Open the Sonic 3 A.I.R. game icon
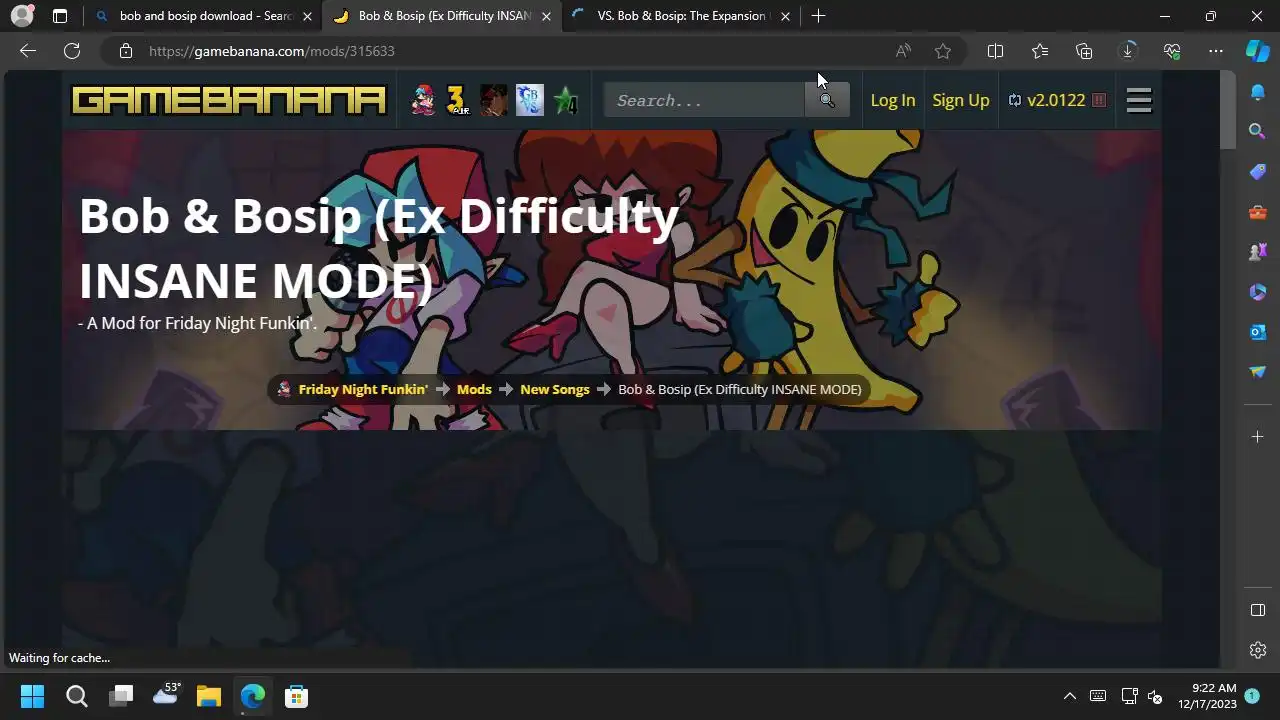The image size is (1280, 720). pos(458,100)
